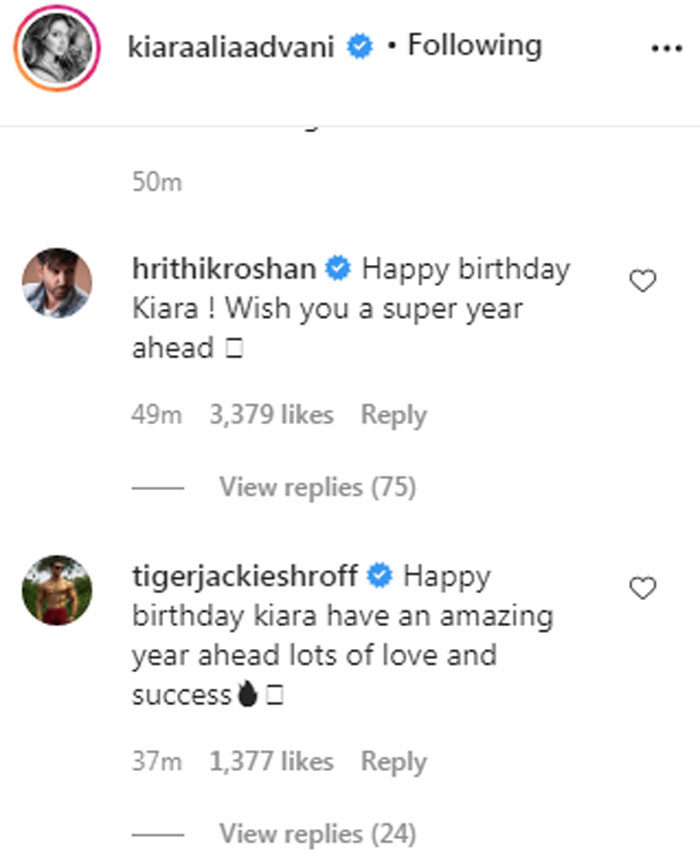
Task: Like hrithikroshan's birthday comment
Action: click(x=642, y=282)
